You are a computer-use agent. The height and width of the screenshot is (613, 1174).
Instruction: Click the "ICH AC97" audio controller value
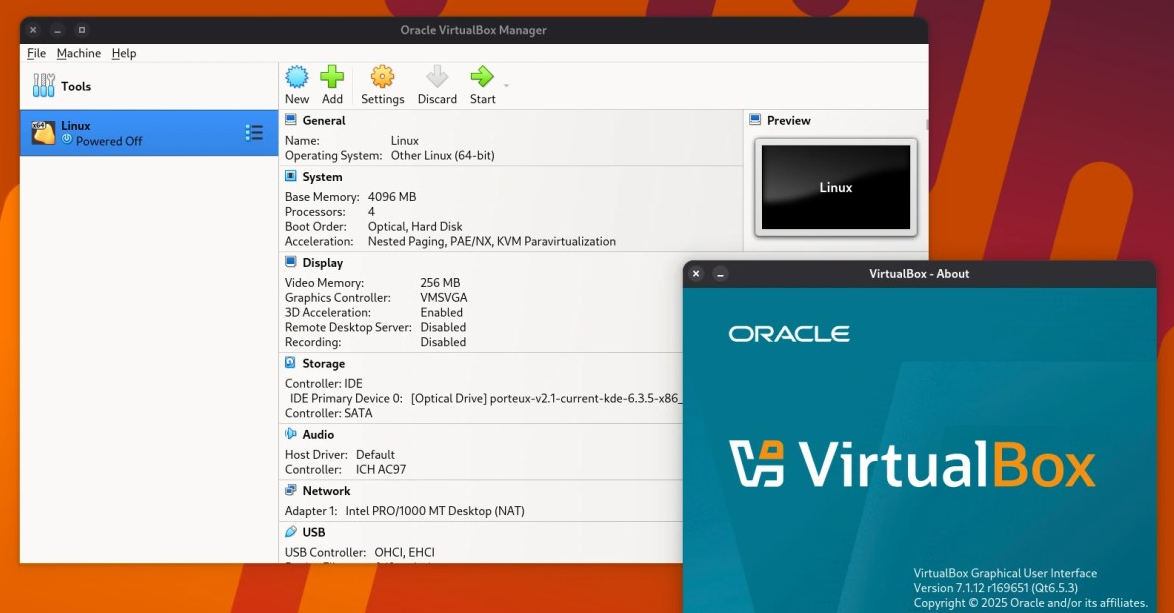[381, 470]
